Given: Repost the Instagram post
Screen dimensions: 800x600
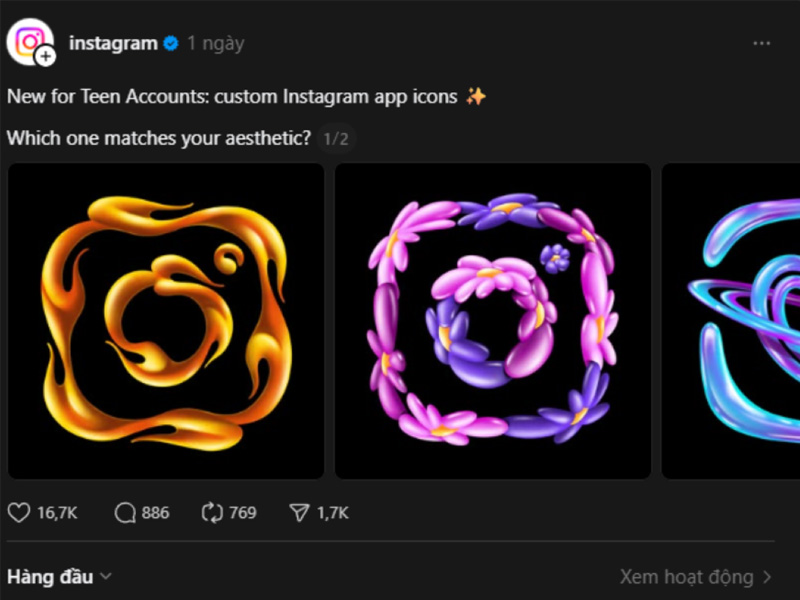Looking at the screenshot, I should coord(211,512).
